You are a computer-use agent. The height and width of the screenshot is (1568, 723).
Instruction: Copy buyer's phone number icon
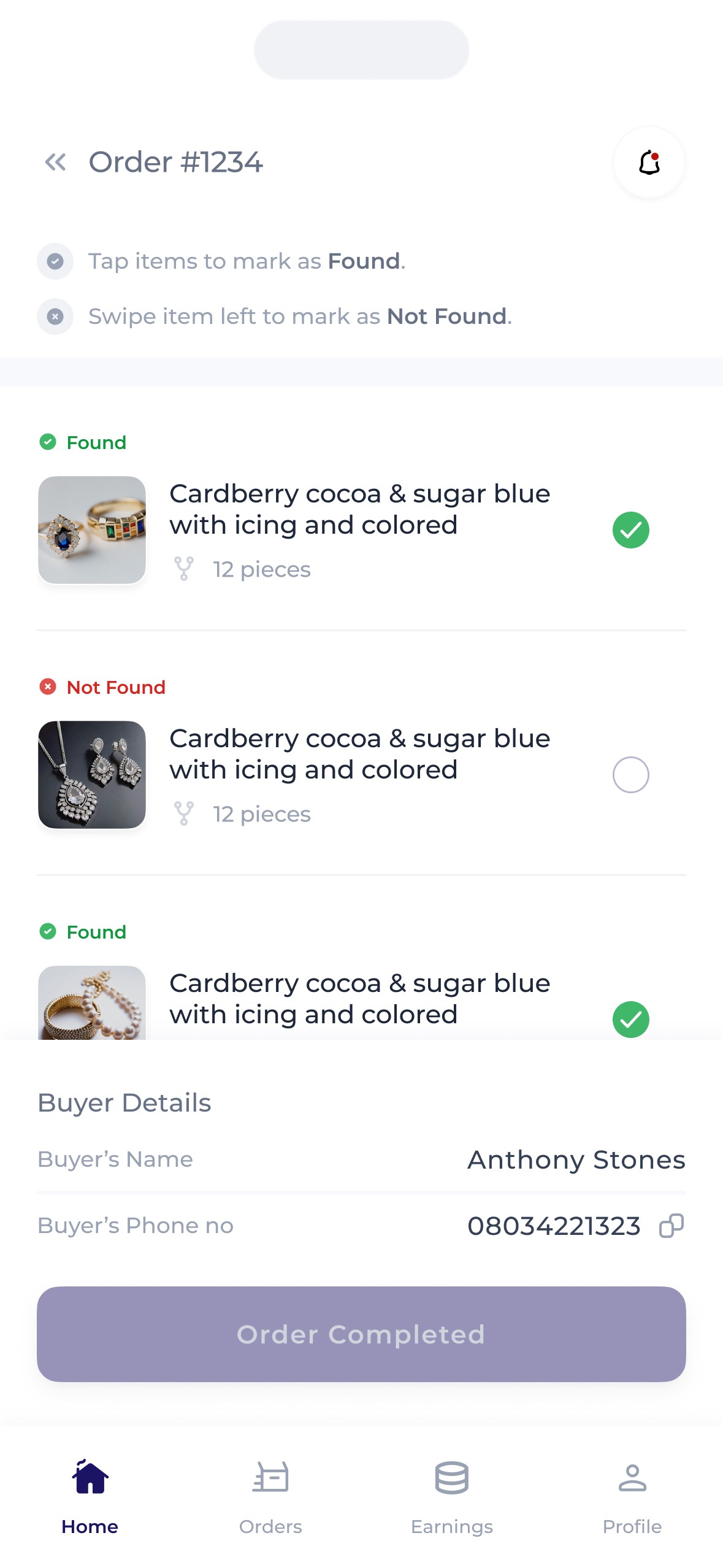(671, 1226)
